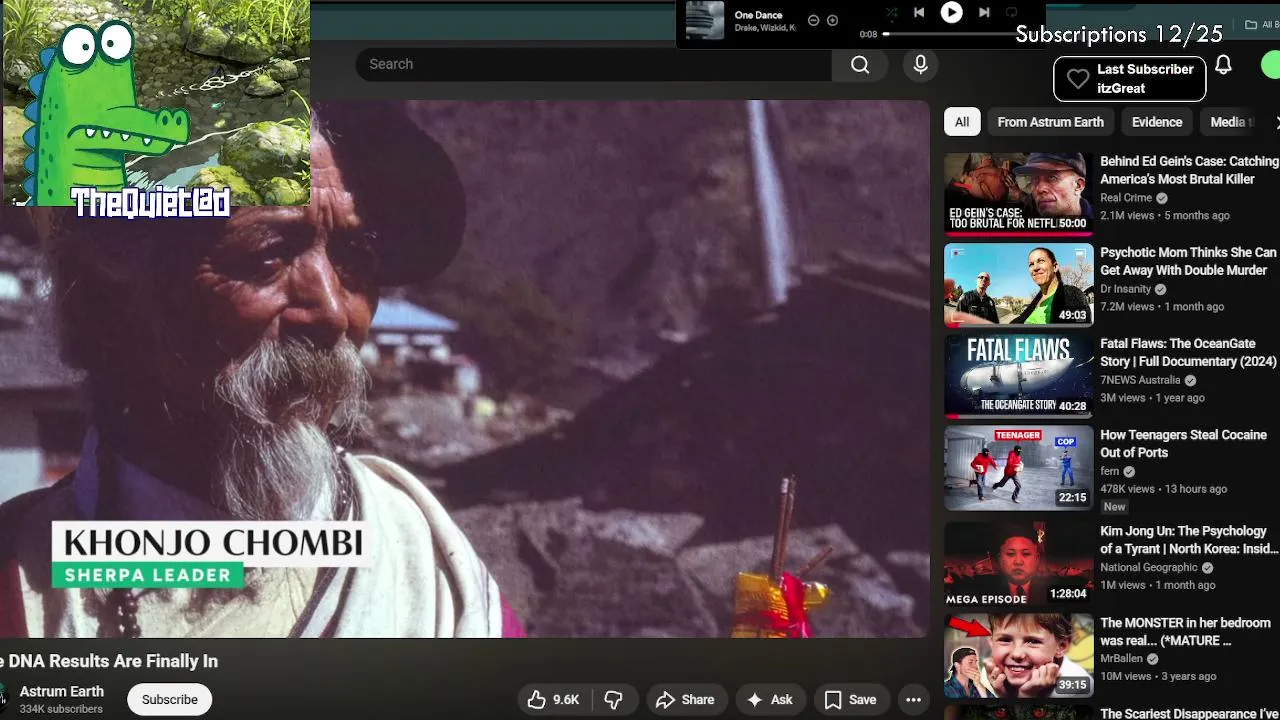Image resolution: width=1280 pixels, height=720 pixels.
Task: Open the Astrum Earth channel name link
Action: click(x=62, y=691)
